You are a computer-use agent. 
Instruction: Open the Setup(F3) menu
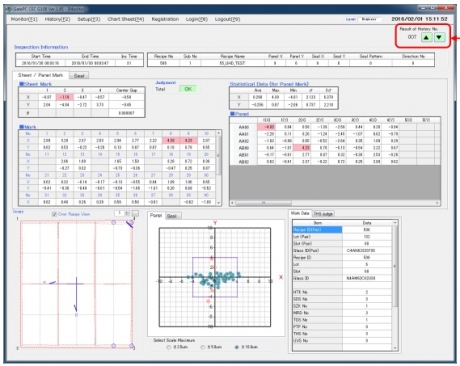pyautogui.click(x=89, y=19)
